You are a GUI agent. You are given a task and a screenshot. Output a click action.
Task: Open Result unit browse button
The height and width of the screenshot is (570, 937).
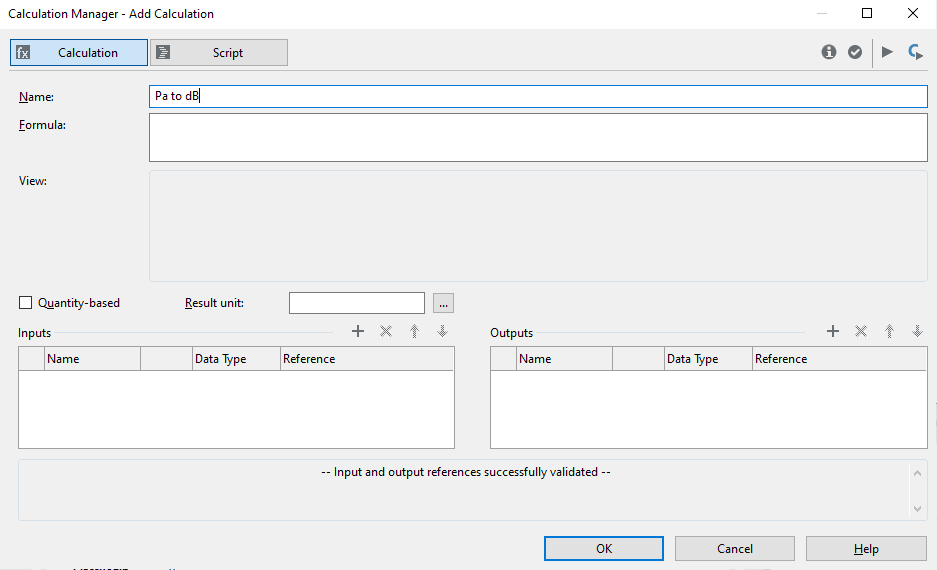pyautogui.click(x=443, y=303)
